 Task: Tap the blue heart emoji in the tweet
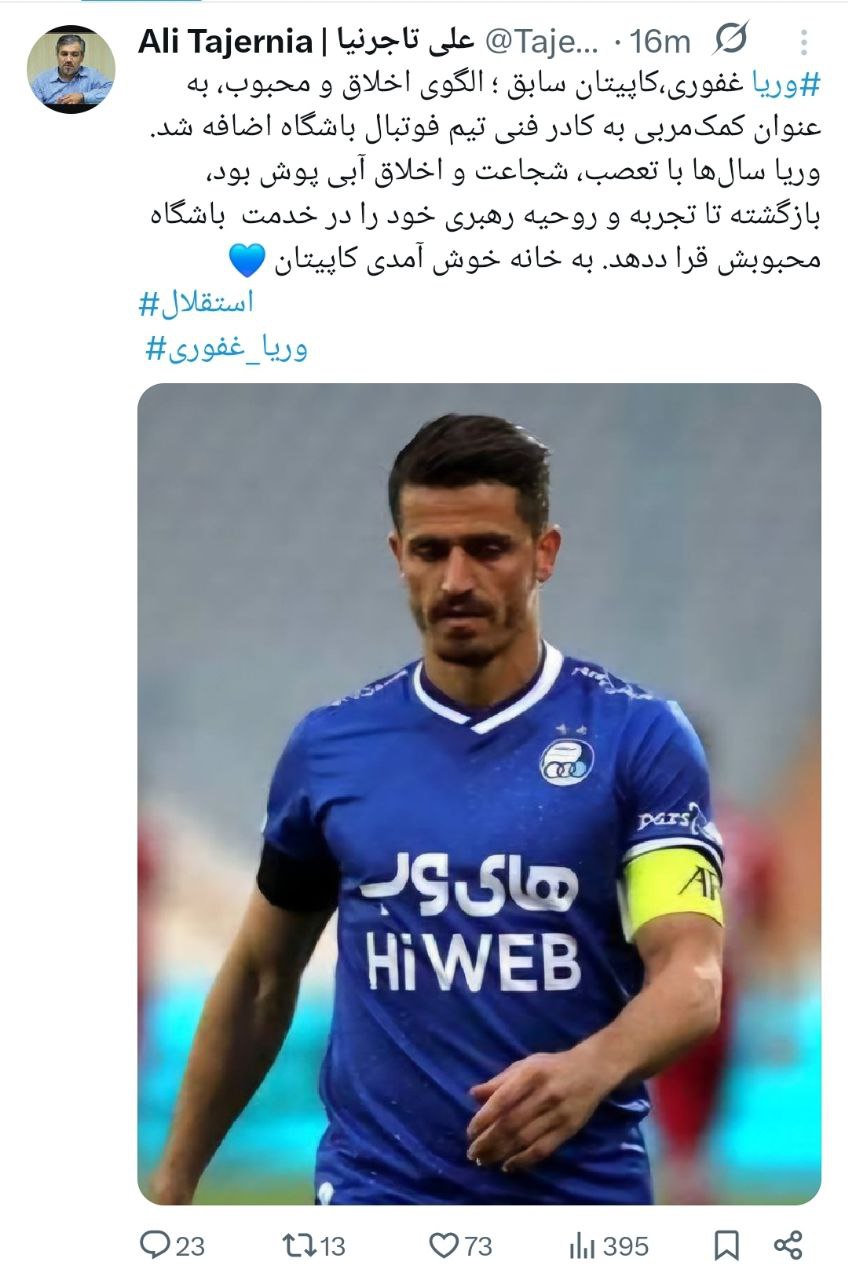(x=247, y=259)
